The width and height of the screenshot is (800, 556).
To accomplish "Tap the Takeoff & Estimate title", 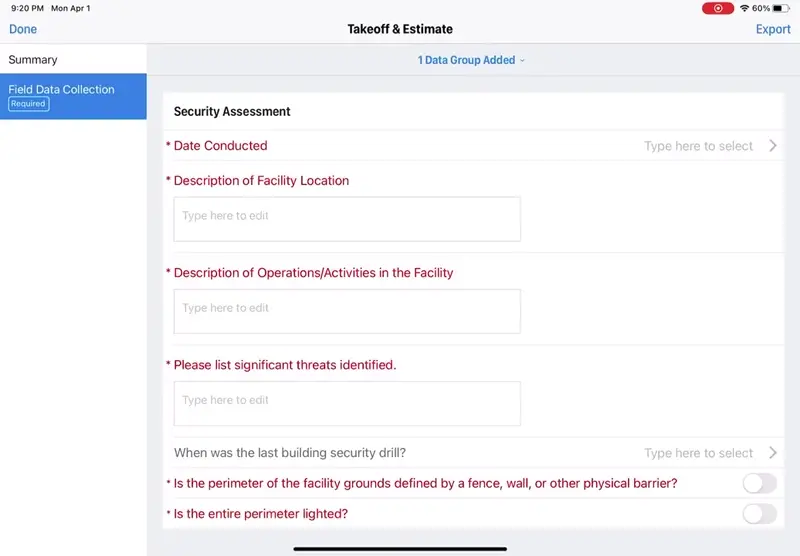I will 400,29.
